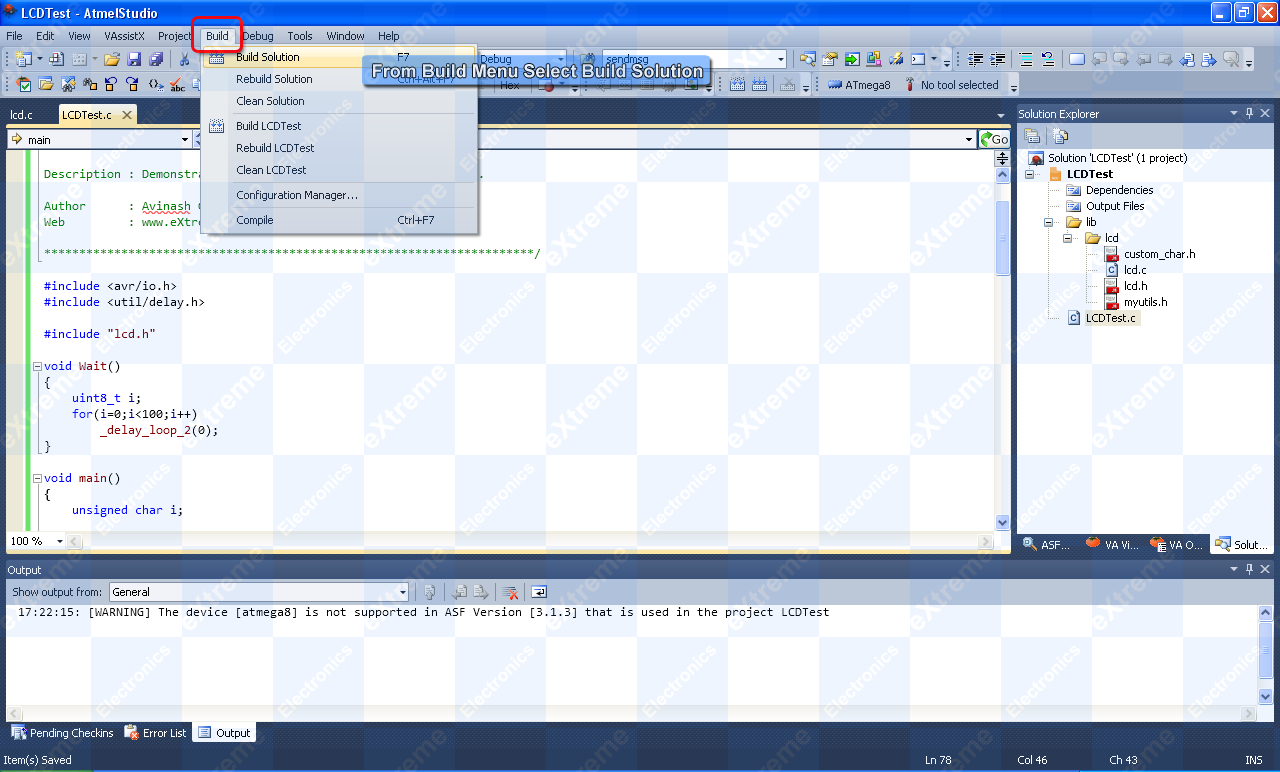Click Properties icon in Solution Explorer toolbar

[x=1032, y=136]
